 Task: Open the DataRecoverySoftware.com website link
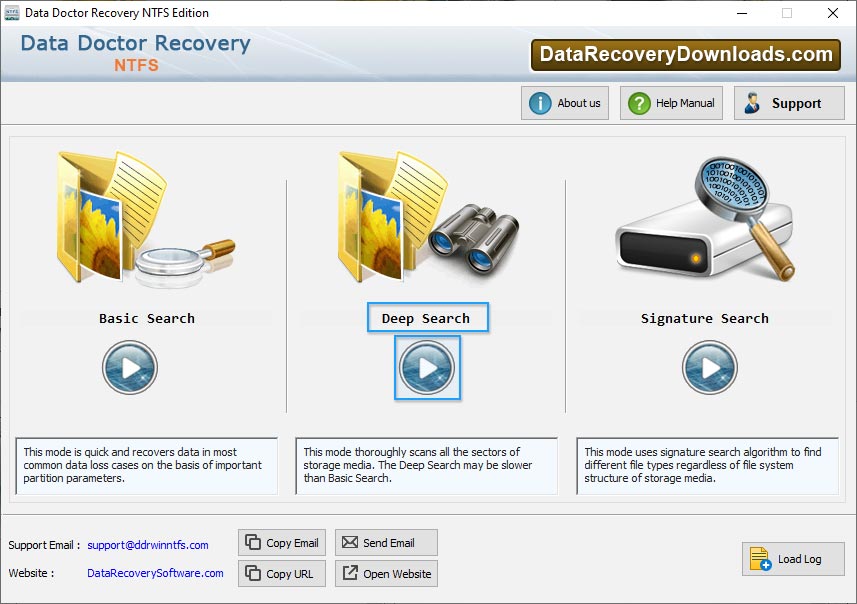click(155, 573)
